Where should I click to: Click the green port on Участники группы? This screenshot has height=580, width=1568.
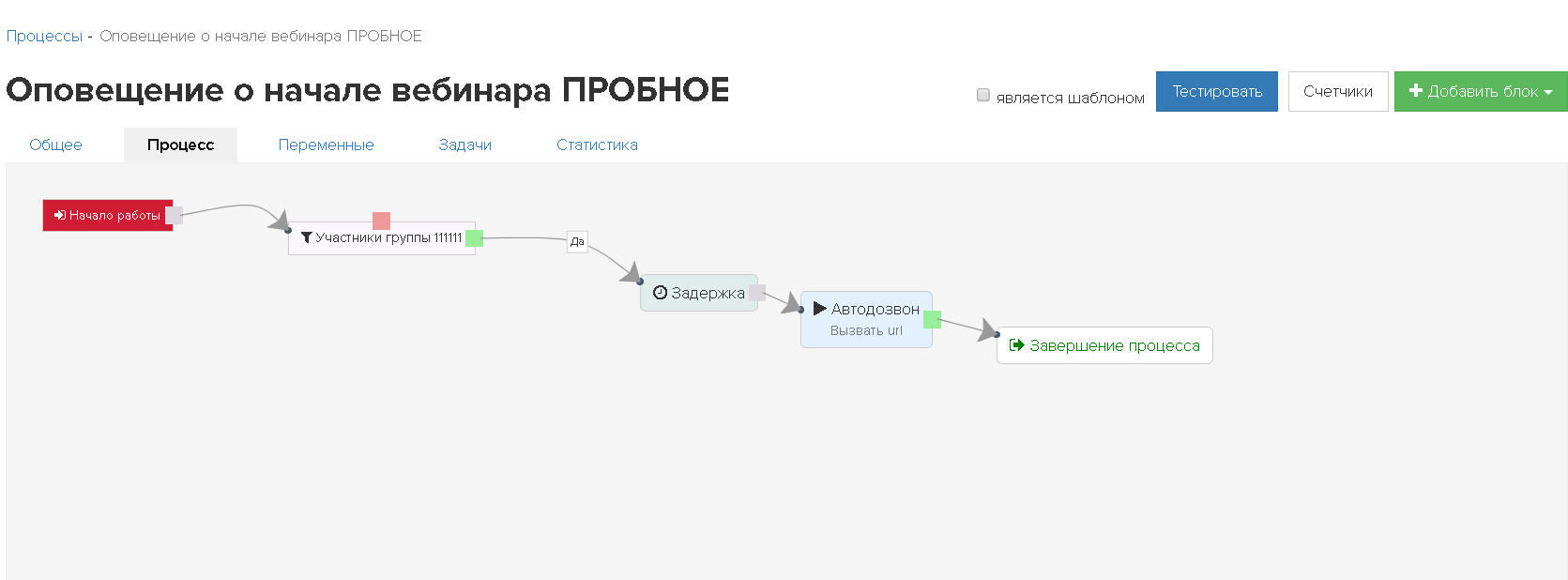tap(475, 238)
